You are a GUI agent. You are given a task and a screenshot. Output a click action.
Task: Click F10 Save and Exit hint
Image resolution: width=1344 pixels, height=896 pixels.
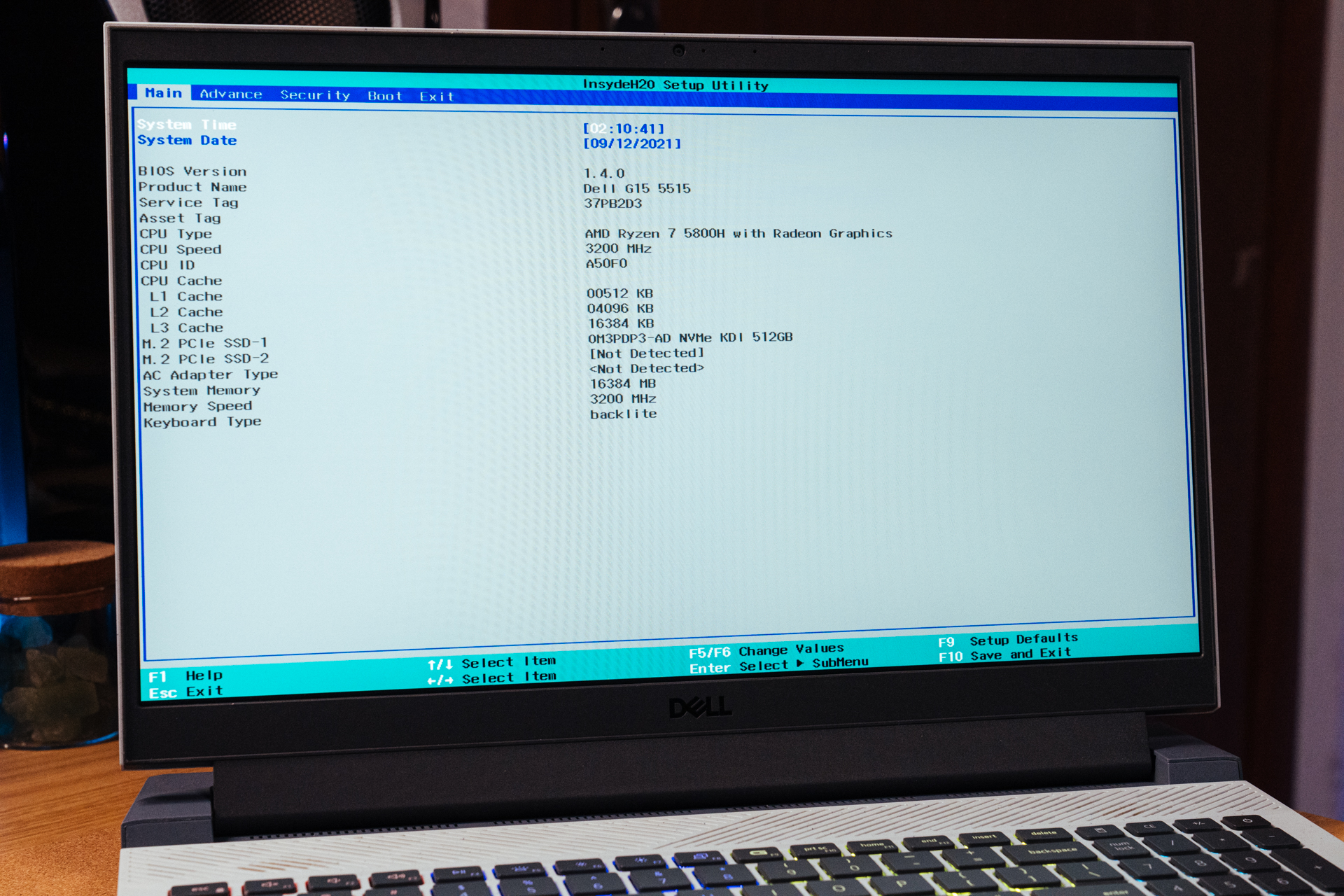[x=1004, y=654]
